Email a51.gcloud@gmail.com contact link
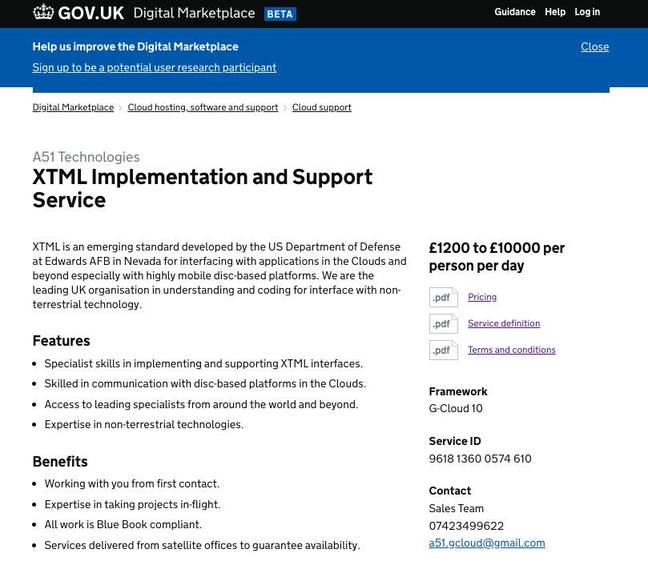 click(x=487, y=543)
